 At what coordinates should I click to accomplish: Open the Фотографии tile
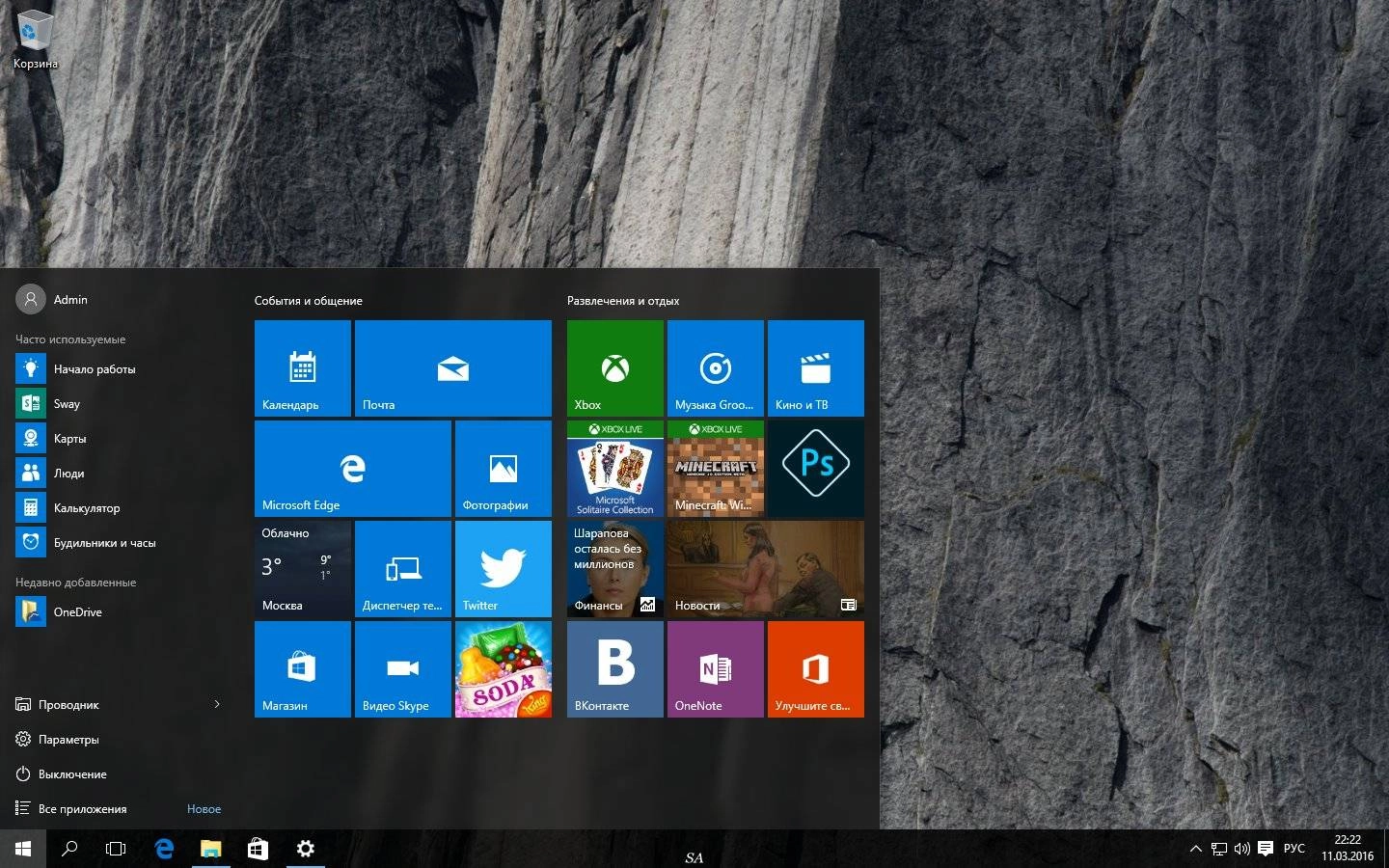click(504, 469)
